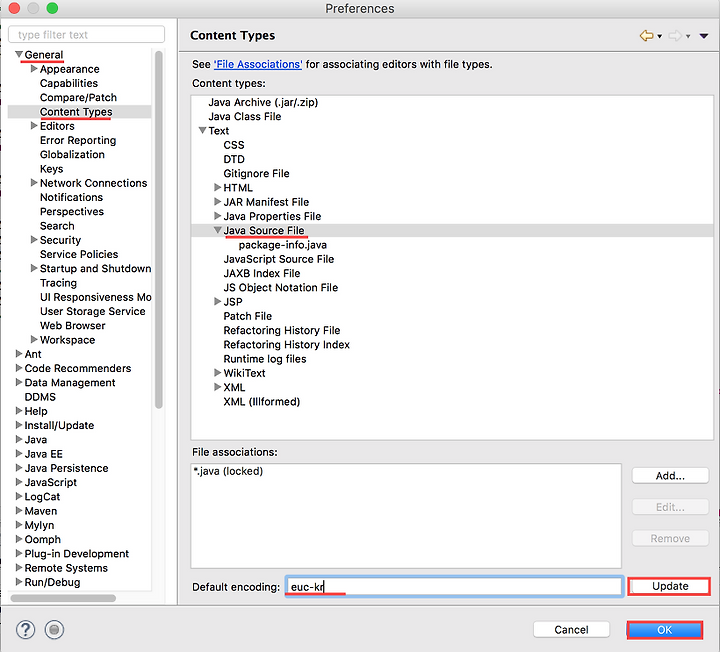Click the Cancel button

point(571,630)
